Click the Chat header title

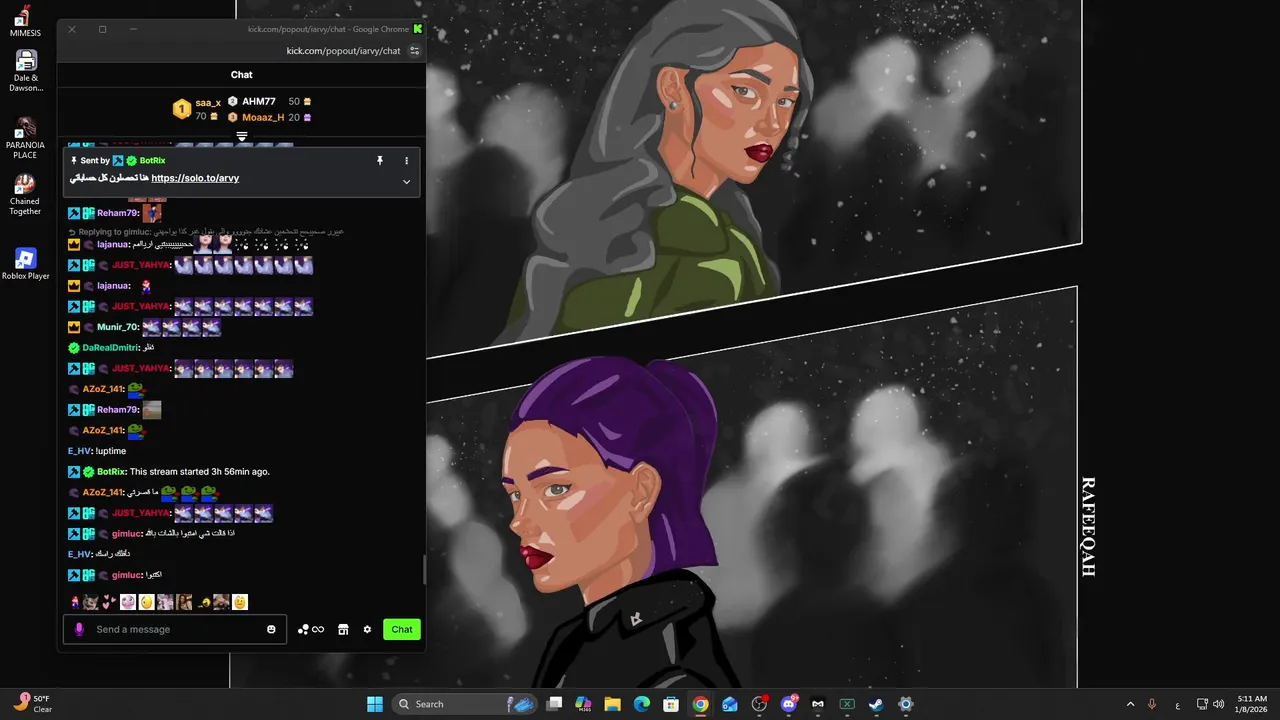(242, 75)
